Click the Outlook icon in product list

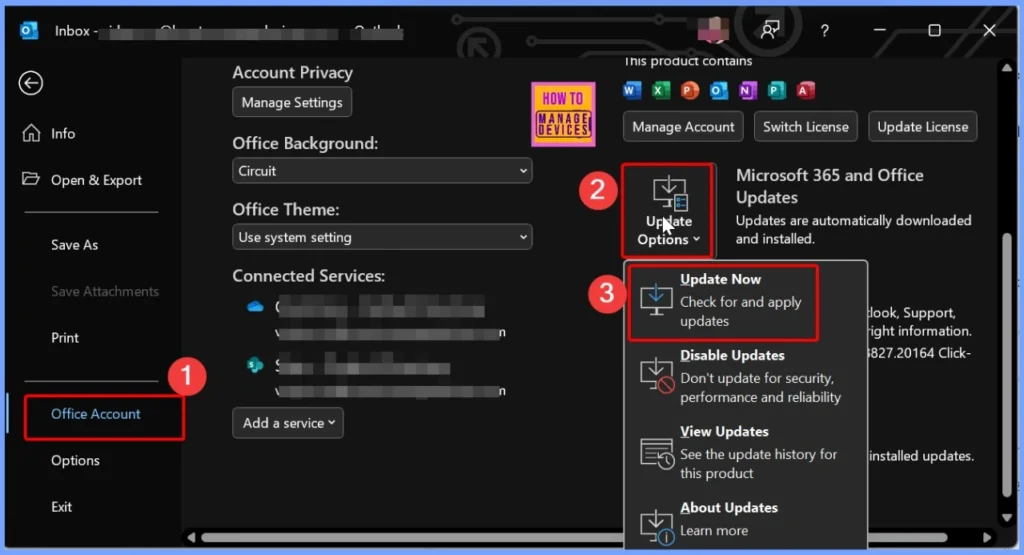click(x=718, y=90)
